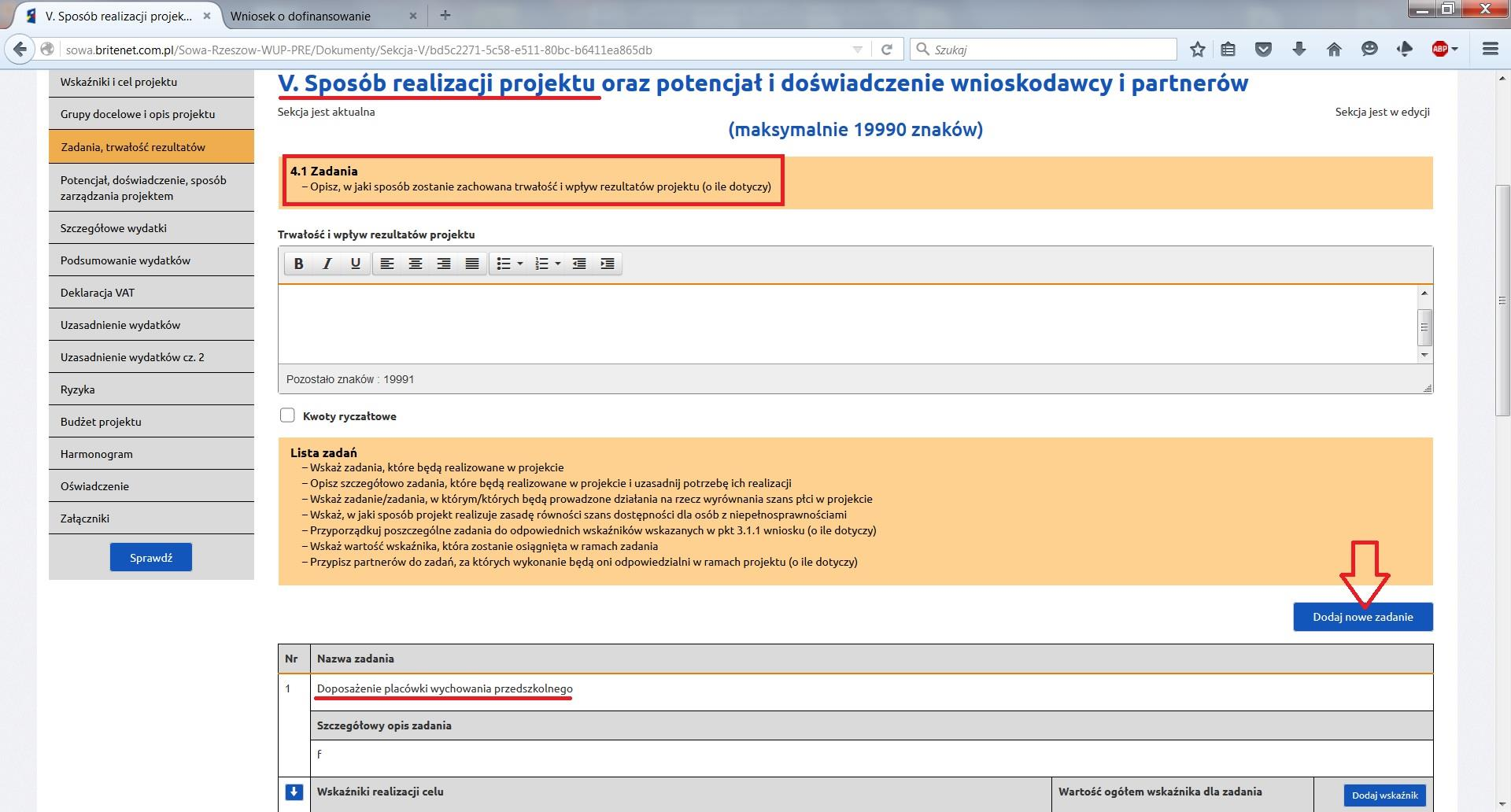Toggle bold formatting in the editor
1511x812 pixels.
pos(298,264)
